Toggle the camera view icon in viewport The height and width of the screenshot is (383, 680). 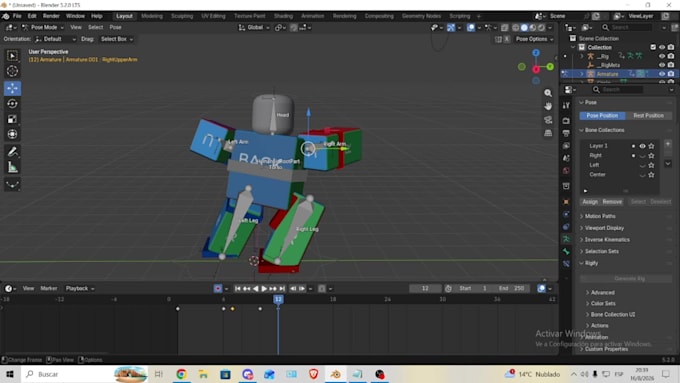[548, 120]
